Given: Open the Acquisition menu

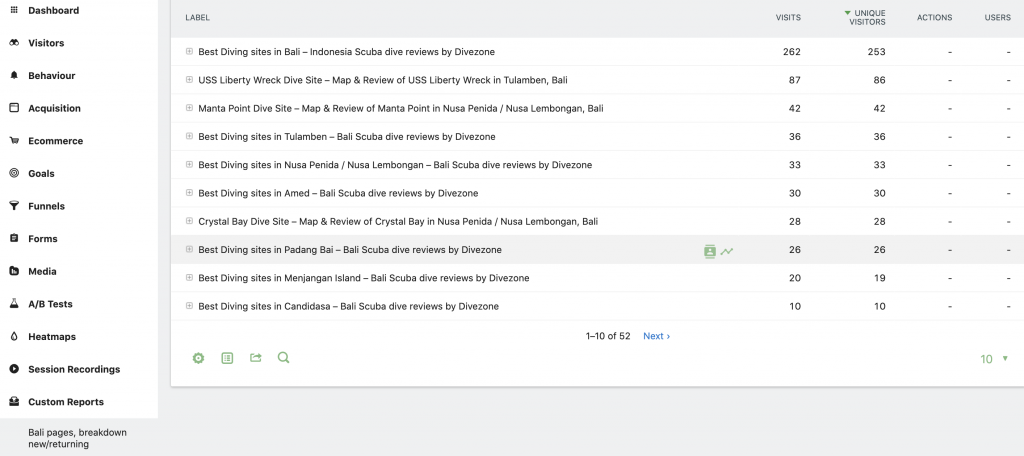Looking at the screenshot, I should pos(54,108).
